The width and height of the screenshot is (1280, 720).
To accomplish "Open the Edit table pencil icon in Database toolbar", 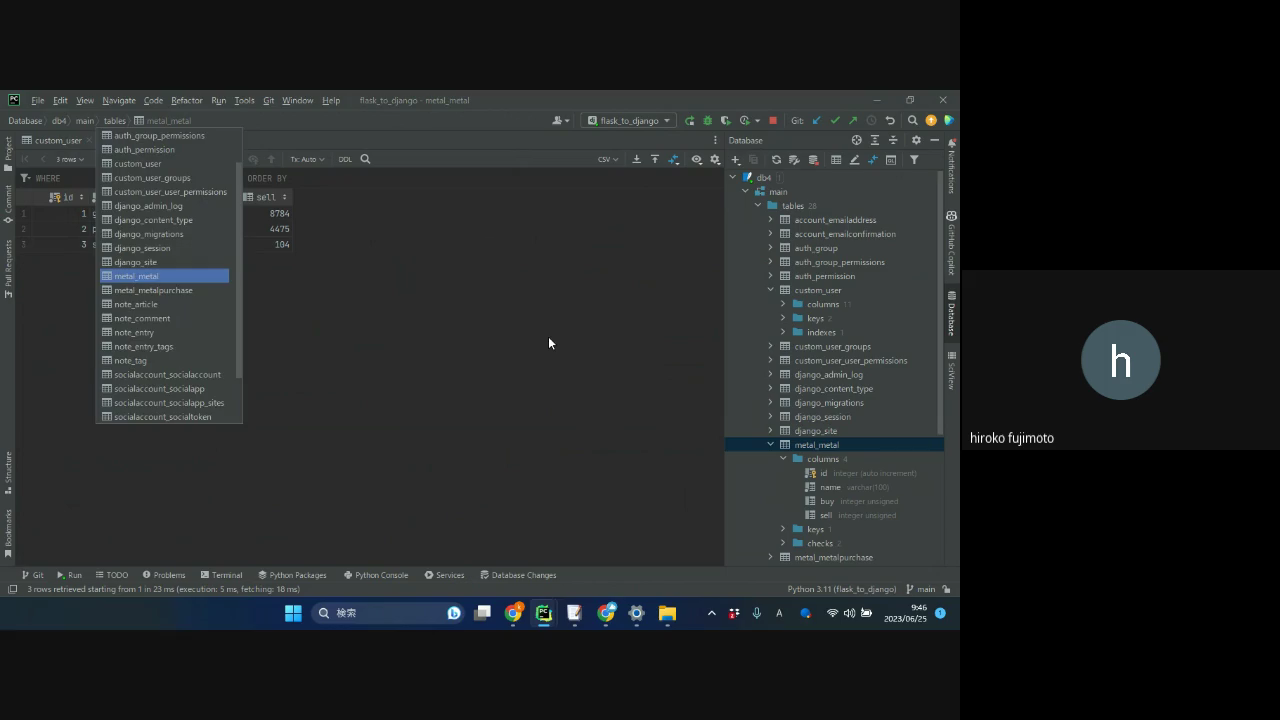I will (854, 160).
